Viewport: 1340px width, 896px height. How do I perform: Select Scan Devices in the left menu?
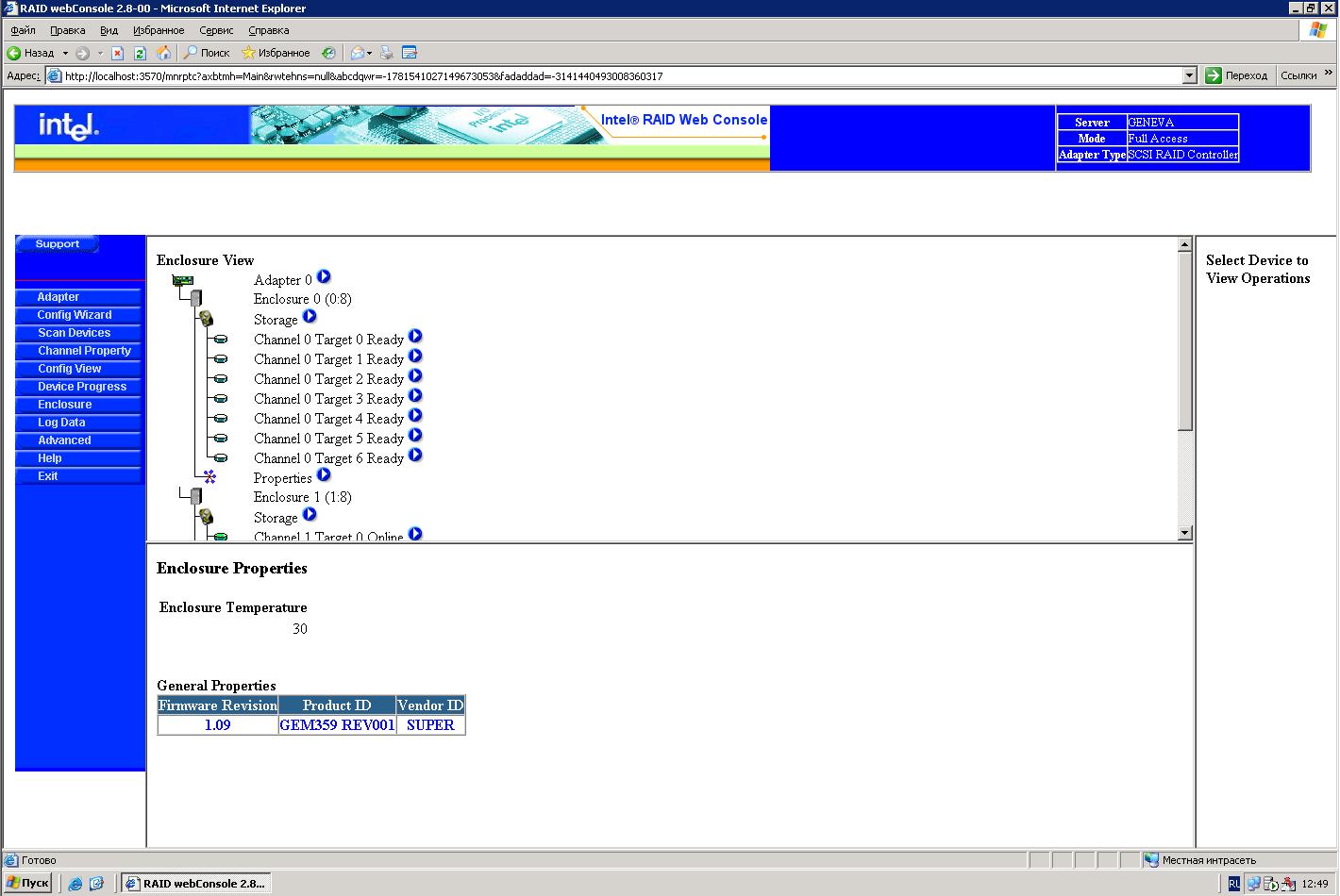point(75,333)
